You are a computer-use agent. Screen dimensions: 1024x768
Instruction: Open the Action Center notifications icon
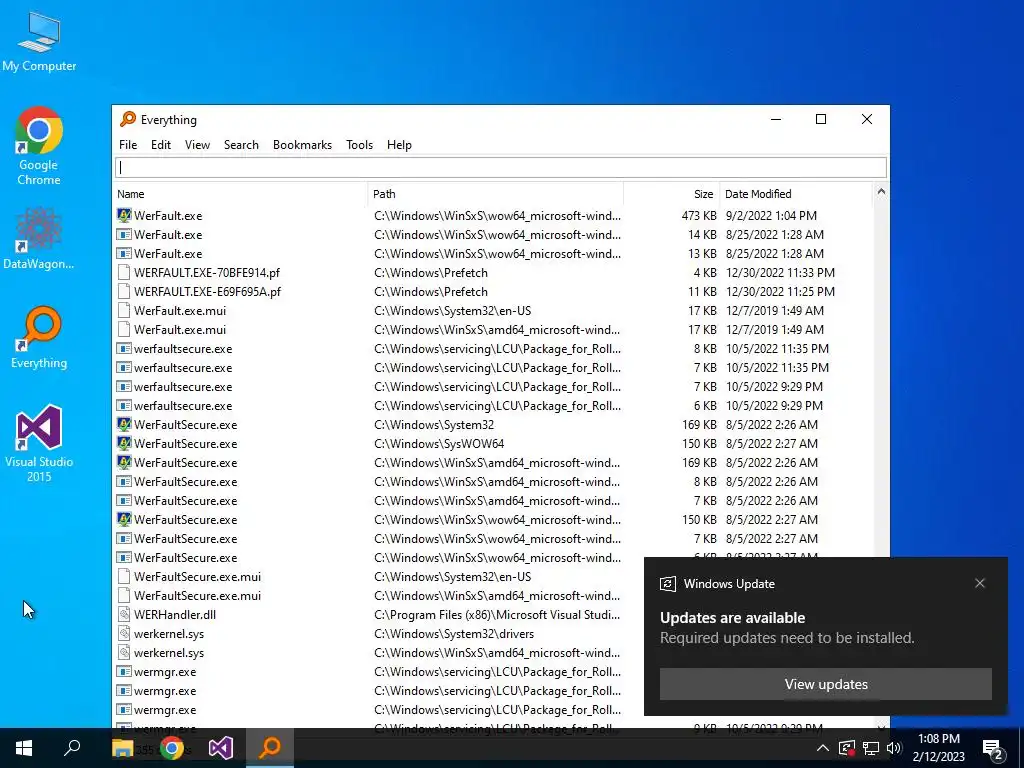[993, 748]
